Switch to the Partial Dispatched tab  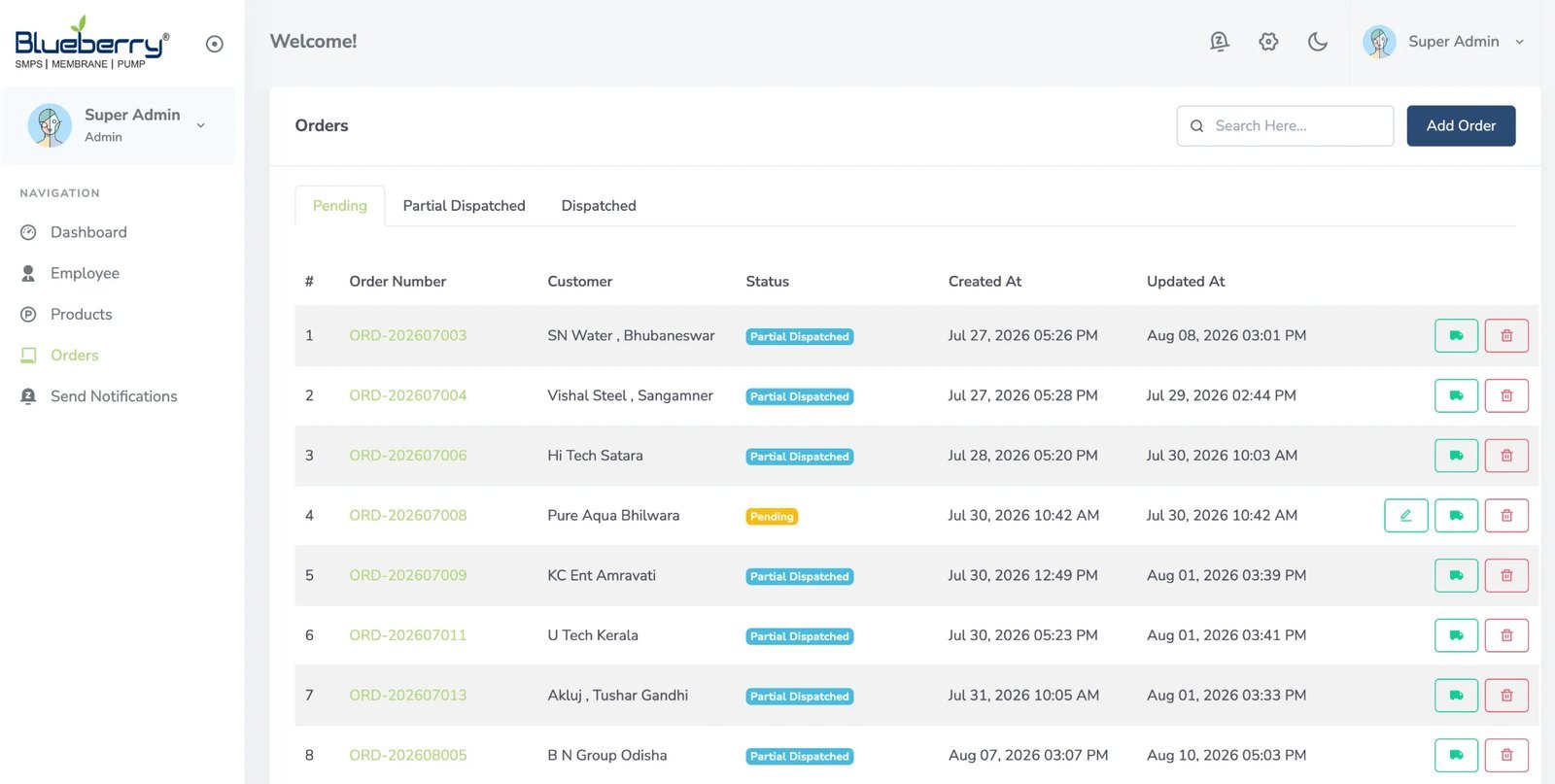click(x=464, y=206)
